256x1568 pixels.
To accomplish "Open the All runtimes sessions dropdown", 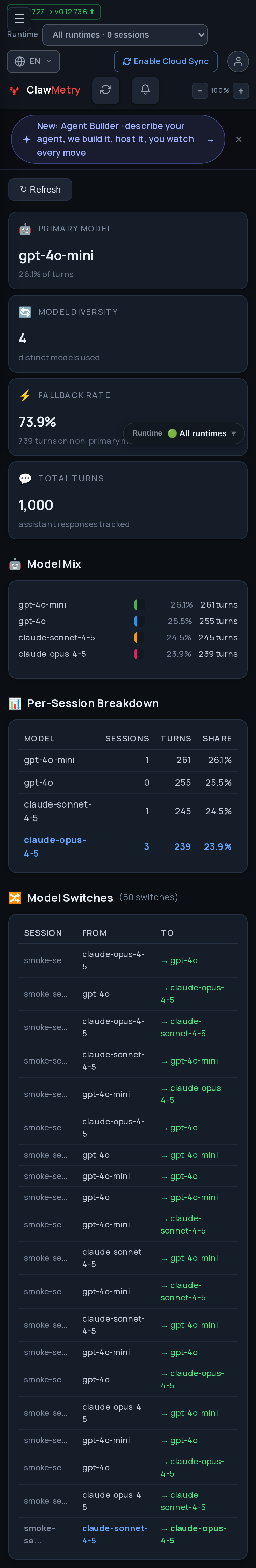I will (x=125, y=35).
